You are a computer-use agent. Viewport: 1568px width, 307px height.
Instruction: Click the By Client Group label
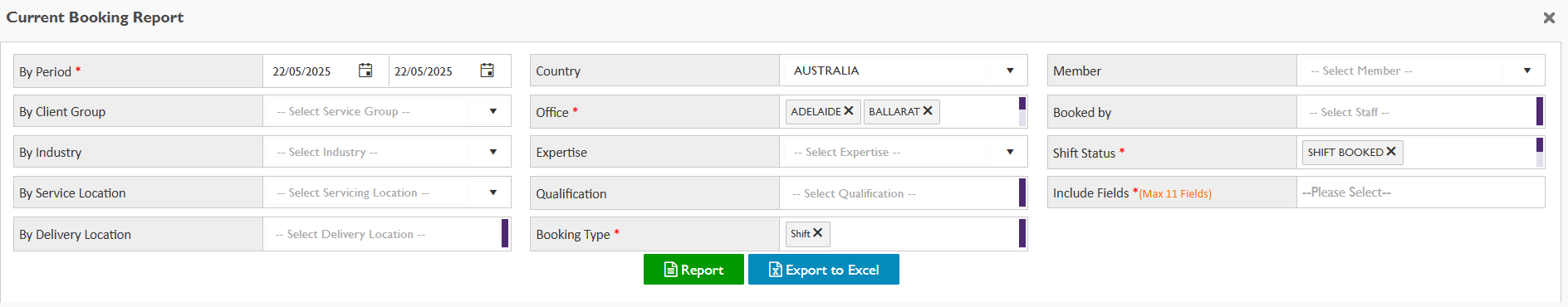62,111
